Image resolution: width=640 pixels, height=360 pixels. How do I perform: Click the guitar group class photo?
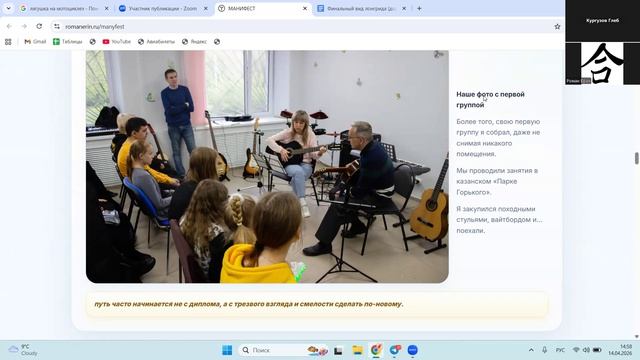point(267,167)
